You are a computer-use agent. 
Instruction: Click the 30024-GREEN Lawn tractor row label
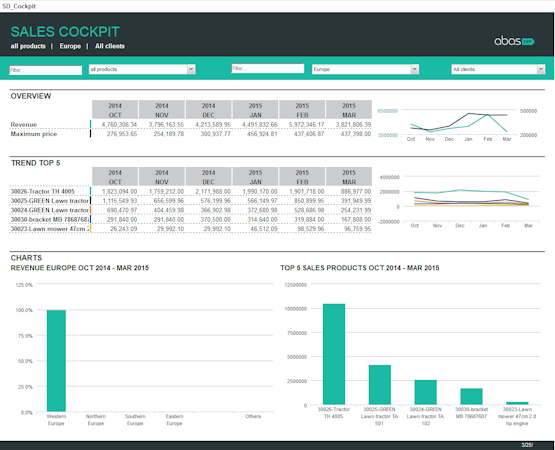50,210
